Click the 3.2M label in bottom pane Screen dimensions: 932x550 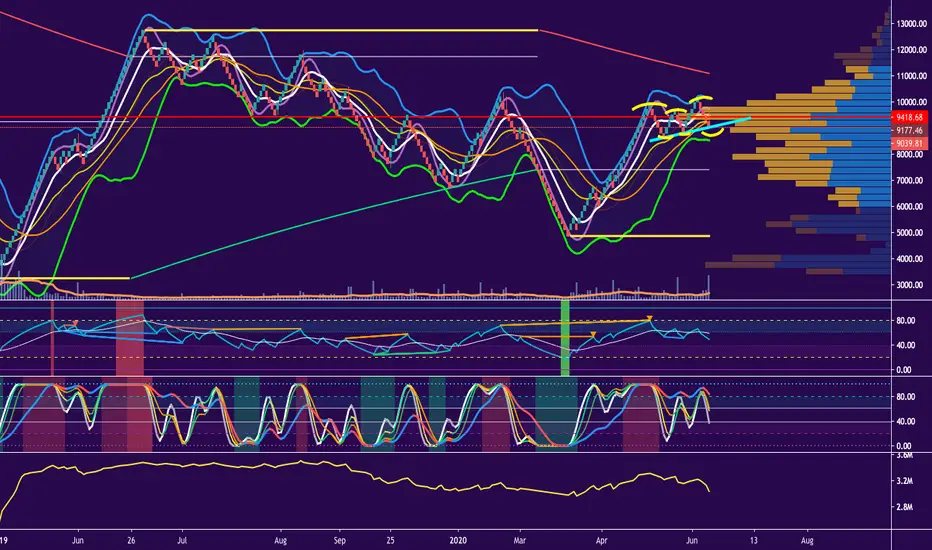click(x=905, y=480)
